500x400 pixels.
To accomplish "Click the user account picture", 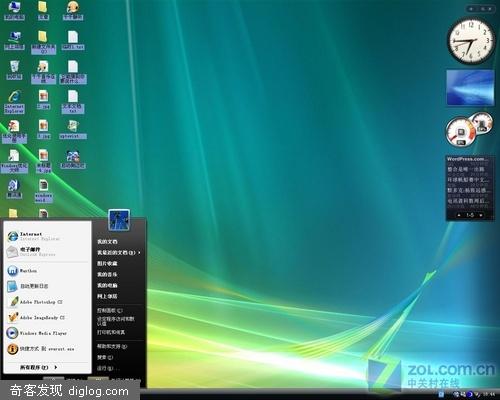I will point(119,220).
